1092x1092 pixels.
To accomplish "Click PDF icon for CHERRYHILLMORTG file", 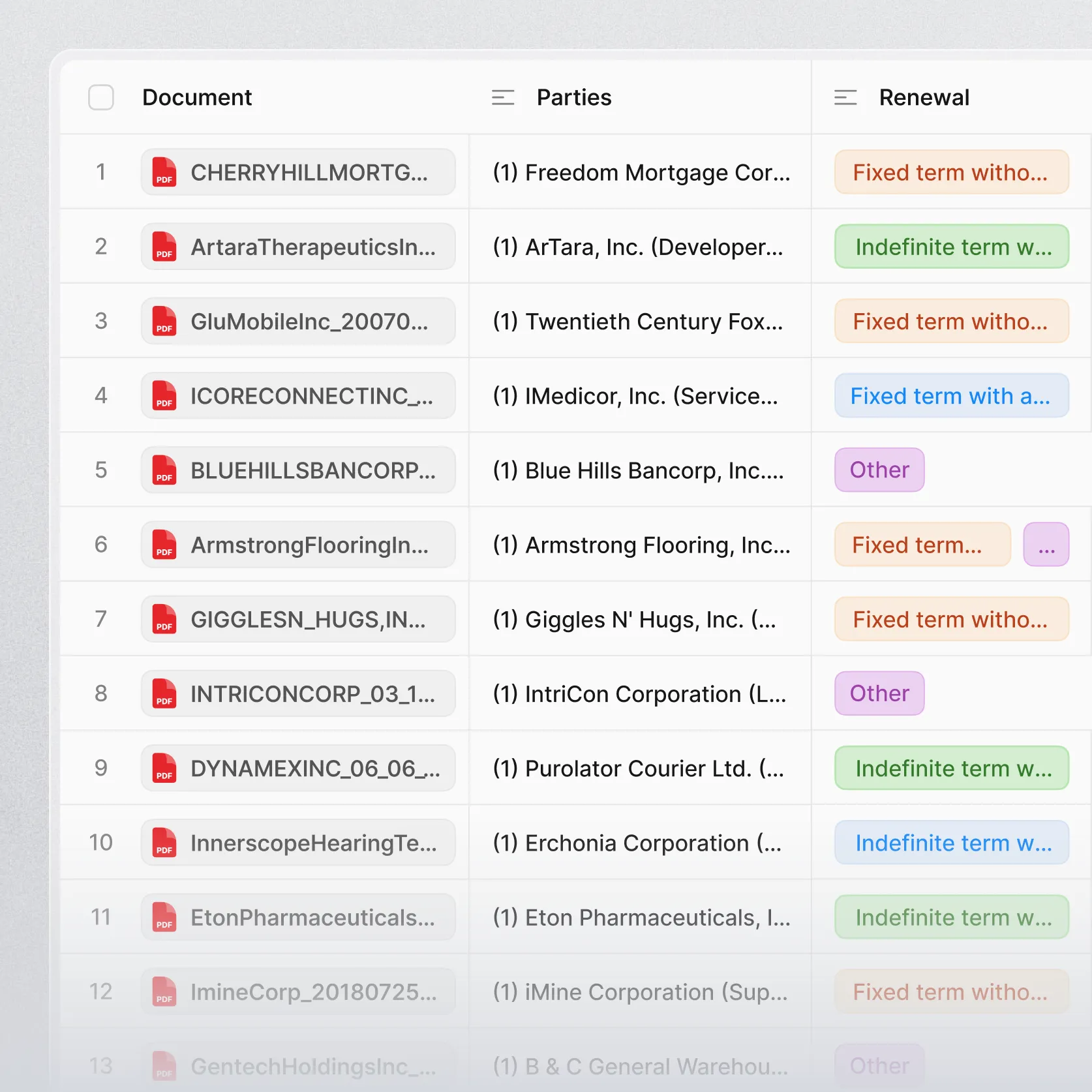I will (x=164, y=172).
